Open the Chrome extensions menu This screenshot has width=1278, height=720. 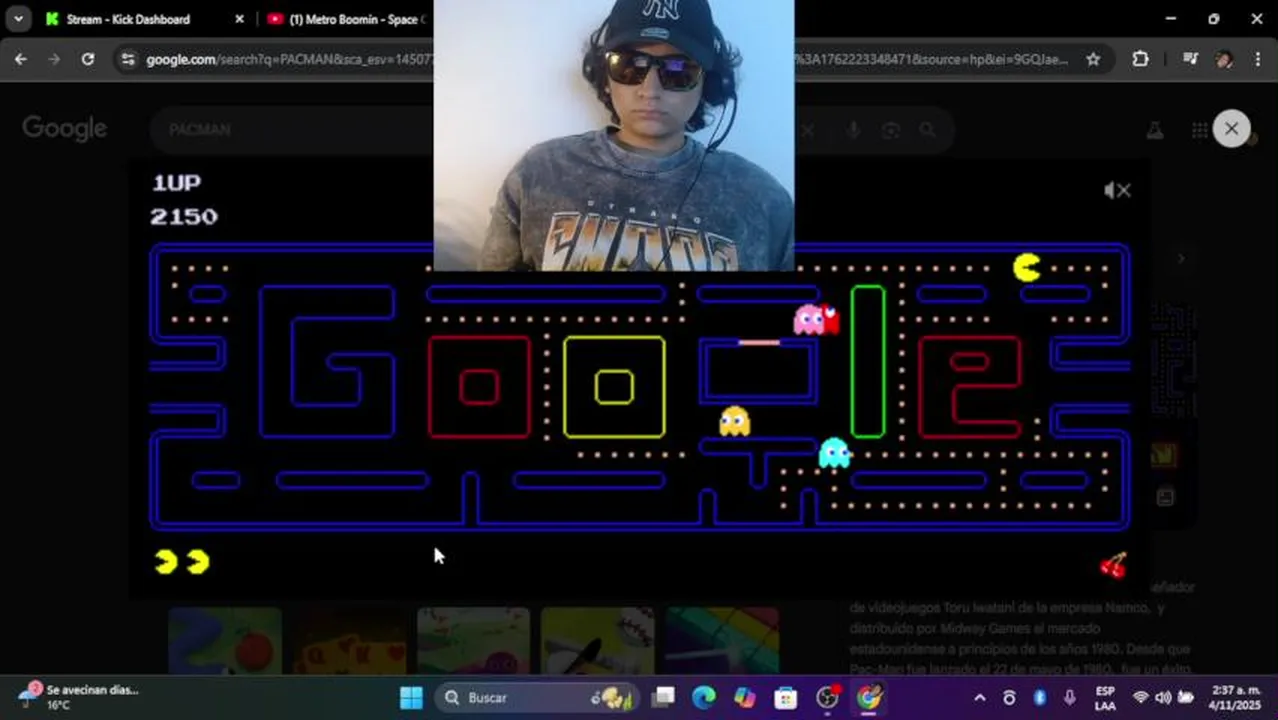[x=1140, y=59]
